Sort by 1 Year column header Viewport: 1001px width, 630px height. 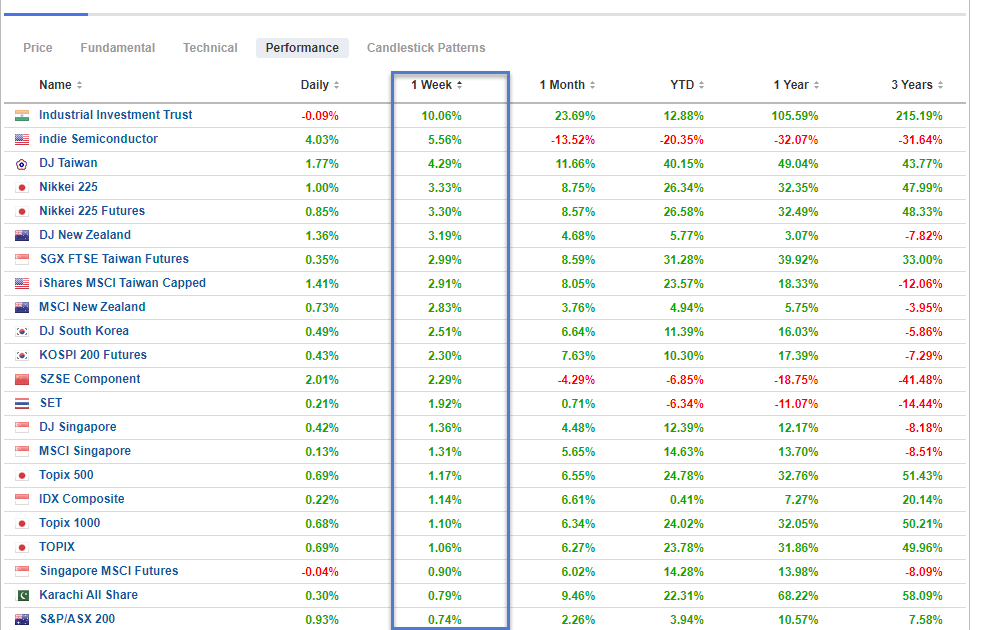796,85
